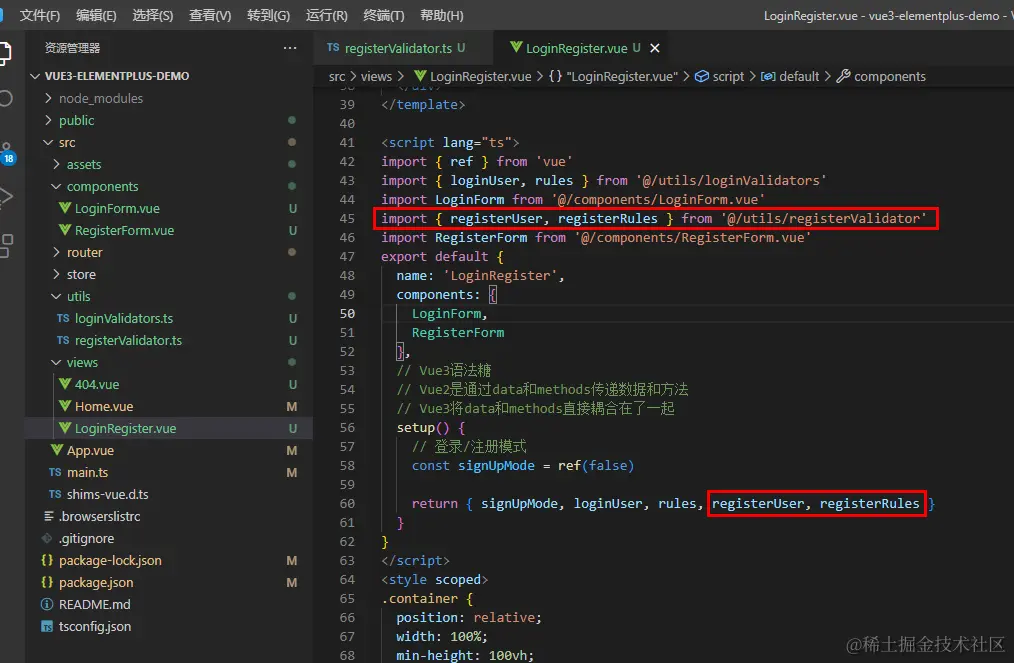Switch to registerValidator.ts editor tab
This screenshot has height=663, width=1014.
point(404,49)
